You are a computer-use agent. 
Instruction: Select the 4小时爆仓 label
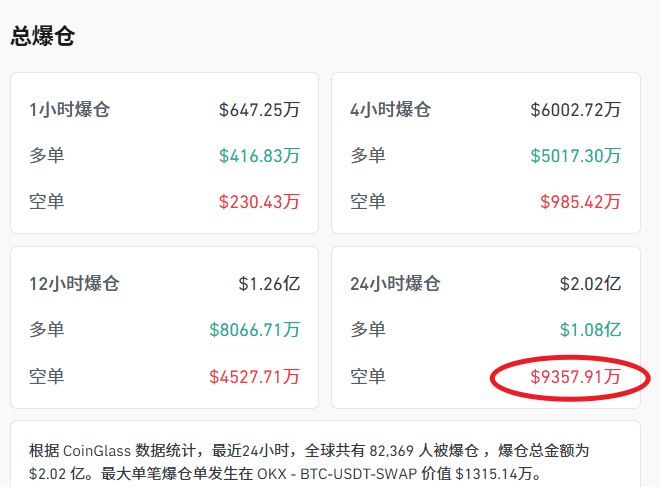click(391, 110)
